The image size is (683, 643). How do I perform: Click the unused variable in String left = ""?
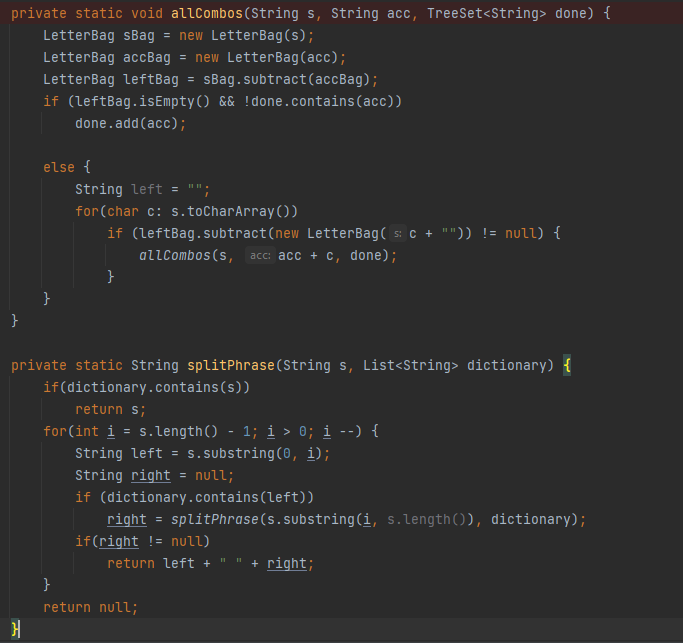click(x=146, y=189)
